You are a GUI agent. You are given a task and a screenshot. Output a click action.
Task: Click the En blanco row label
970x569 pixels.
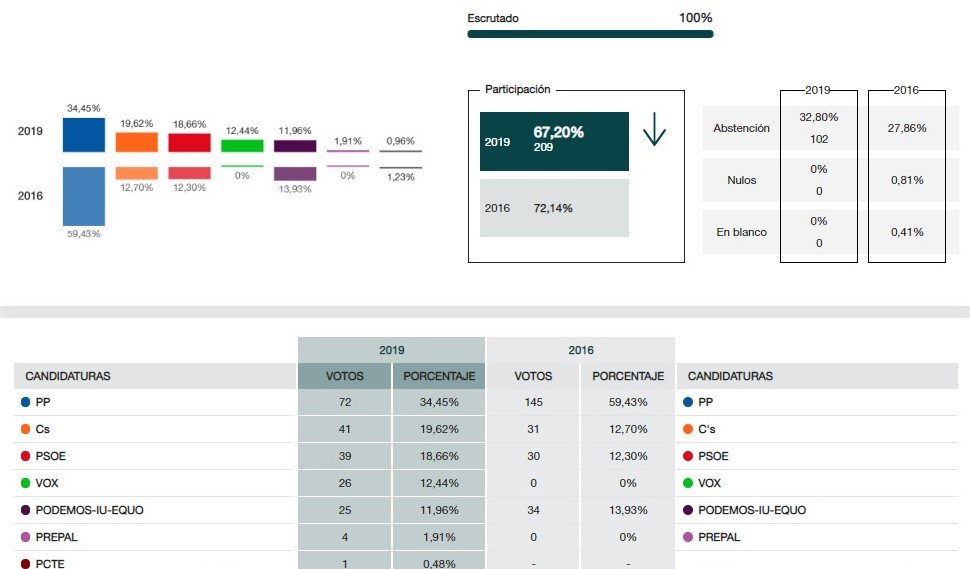coord(741,232)
